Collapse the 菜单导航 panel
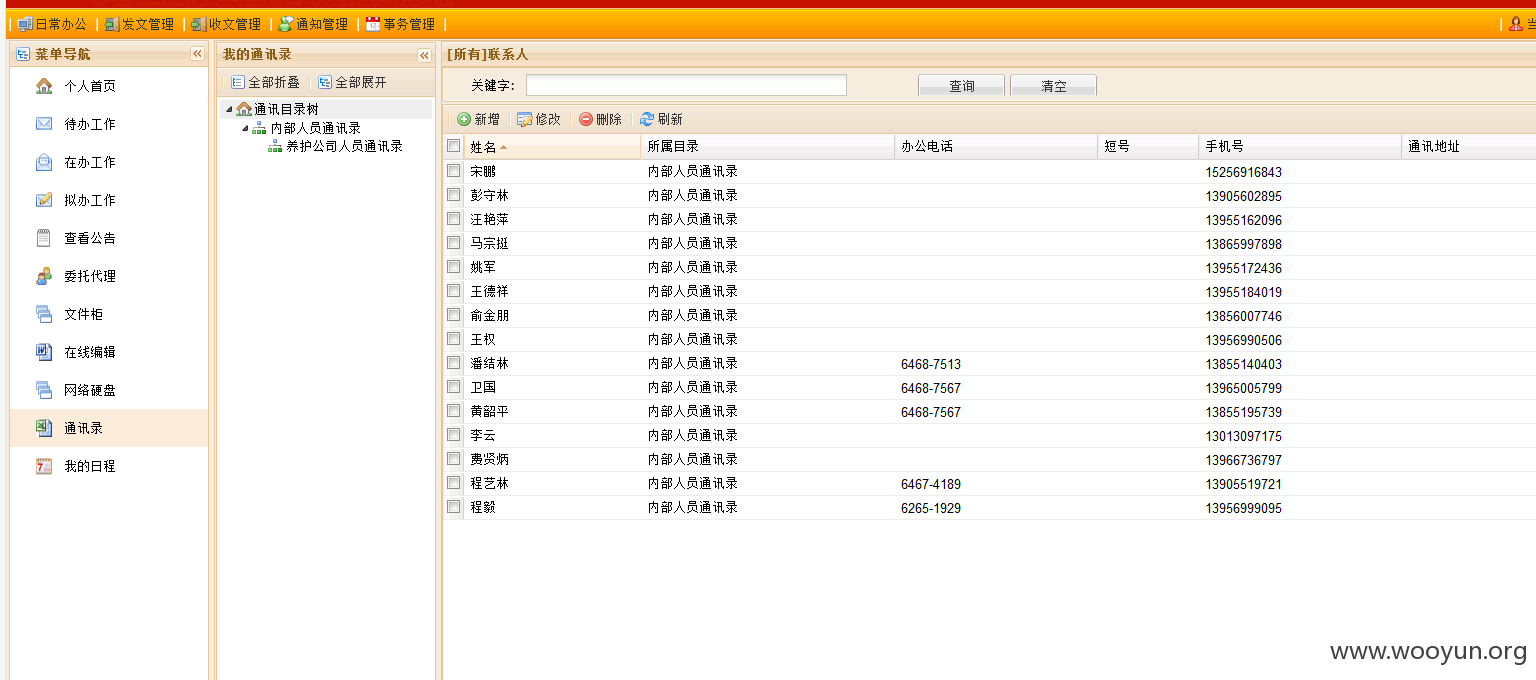 pos(197,53)
